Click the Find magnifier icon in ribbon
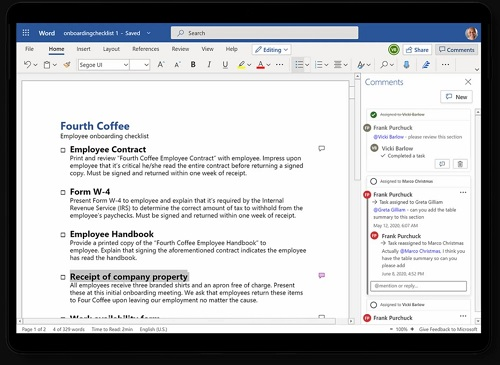Viewport: 500px width, 365px height. (x=384, y=64)
